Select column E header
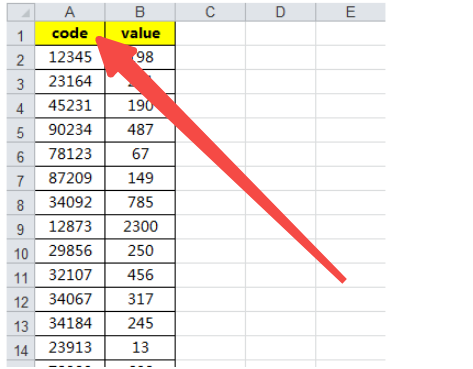Viewport: 473px width, 369px height. point(350,12)
